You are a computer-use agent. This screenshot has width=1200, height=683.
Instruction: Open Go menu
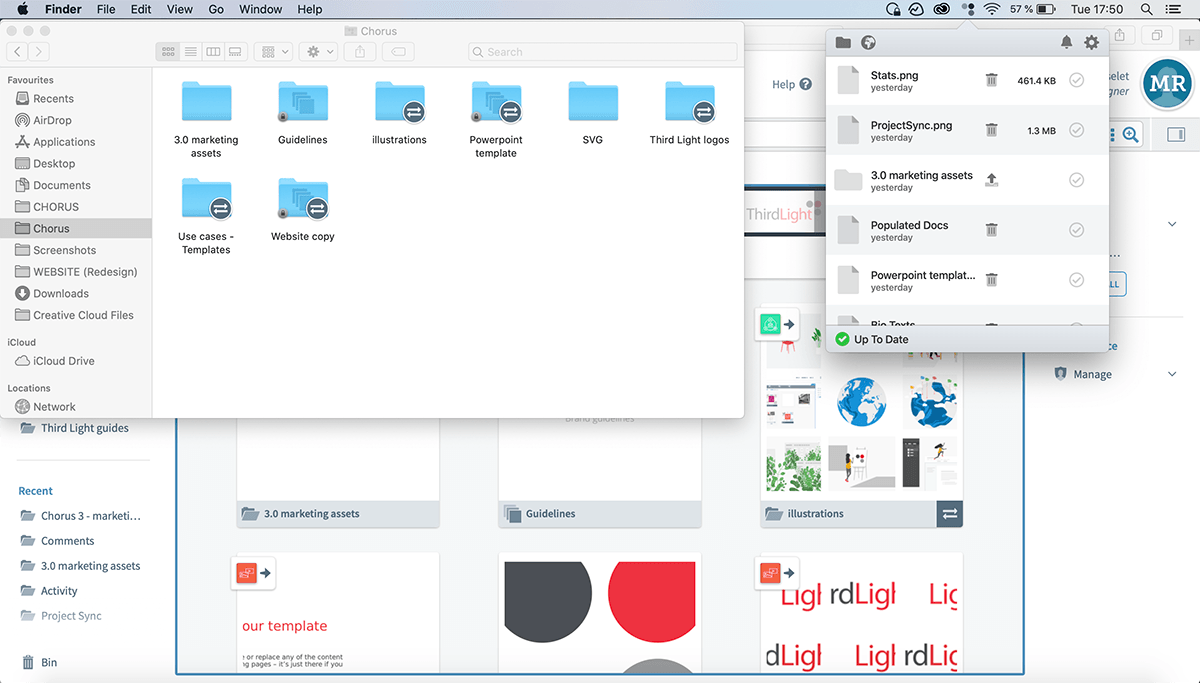pos(216,9)
